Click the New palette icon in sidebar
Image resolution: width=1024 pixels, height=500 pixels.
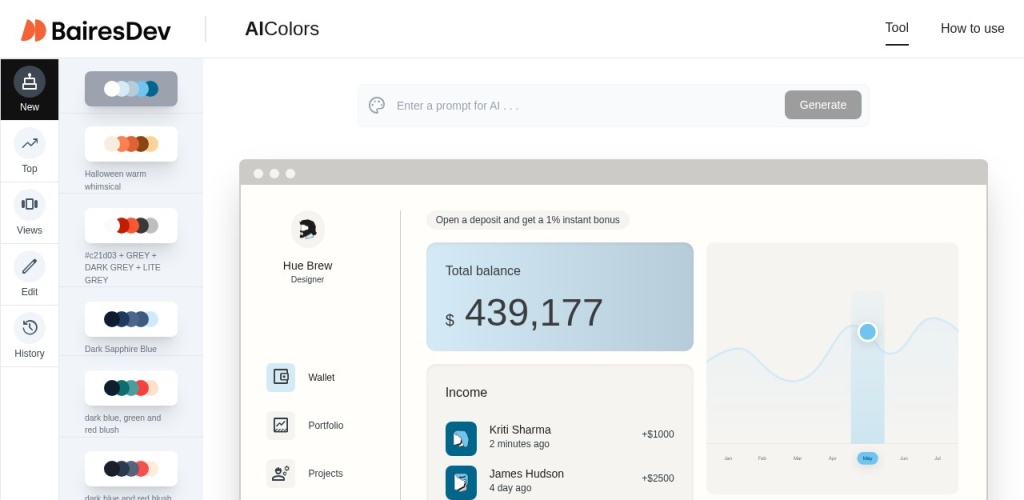click(x=29, y=82)
